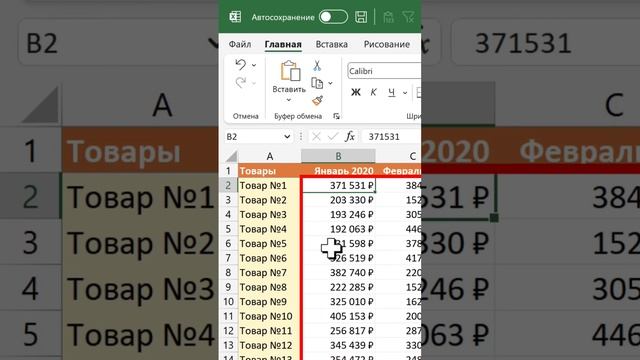640x360 pixels.
Task: Switch to the Главная tab
Action: [x=283, y=44]
